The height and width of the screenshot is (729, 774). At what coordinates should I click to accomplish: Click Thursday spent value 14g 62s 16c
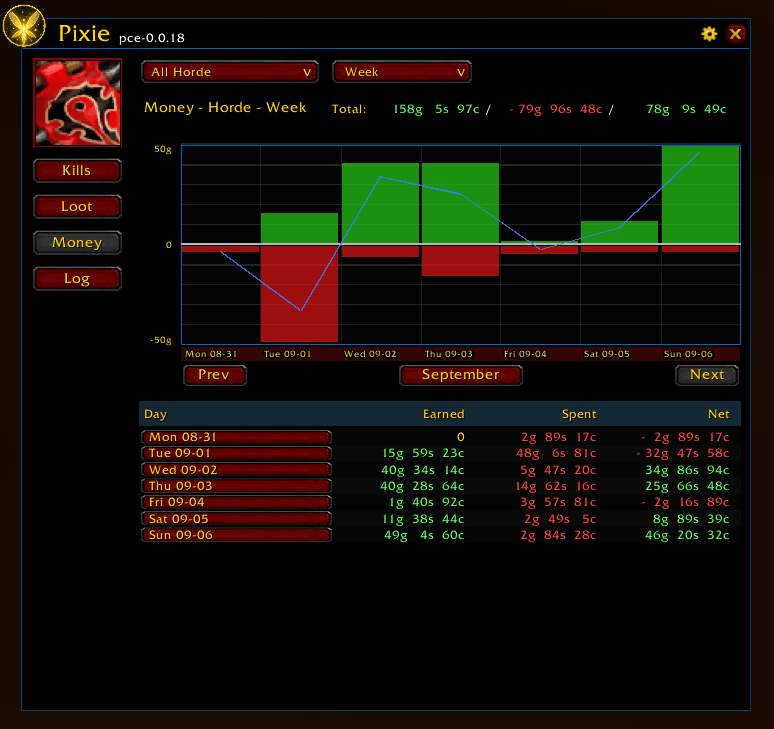[x=556, y=486]
